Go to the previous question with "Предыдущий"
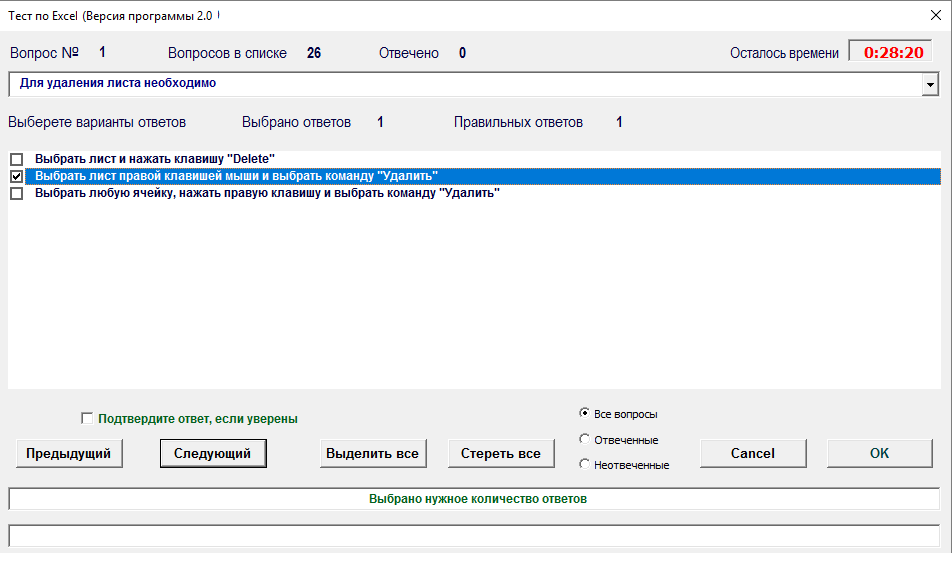The image size is (952, 588). (x=69, y=453)
